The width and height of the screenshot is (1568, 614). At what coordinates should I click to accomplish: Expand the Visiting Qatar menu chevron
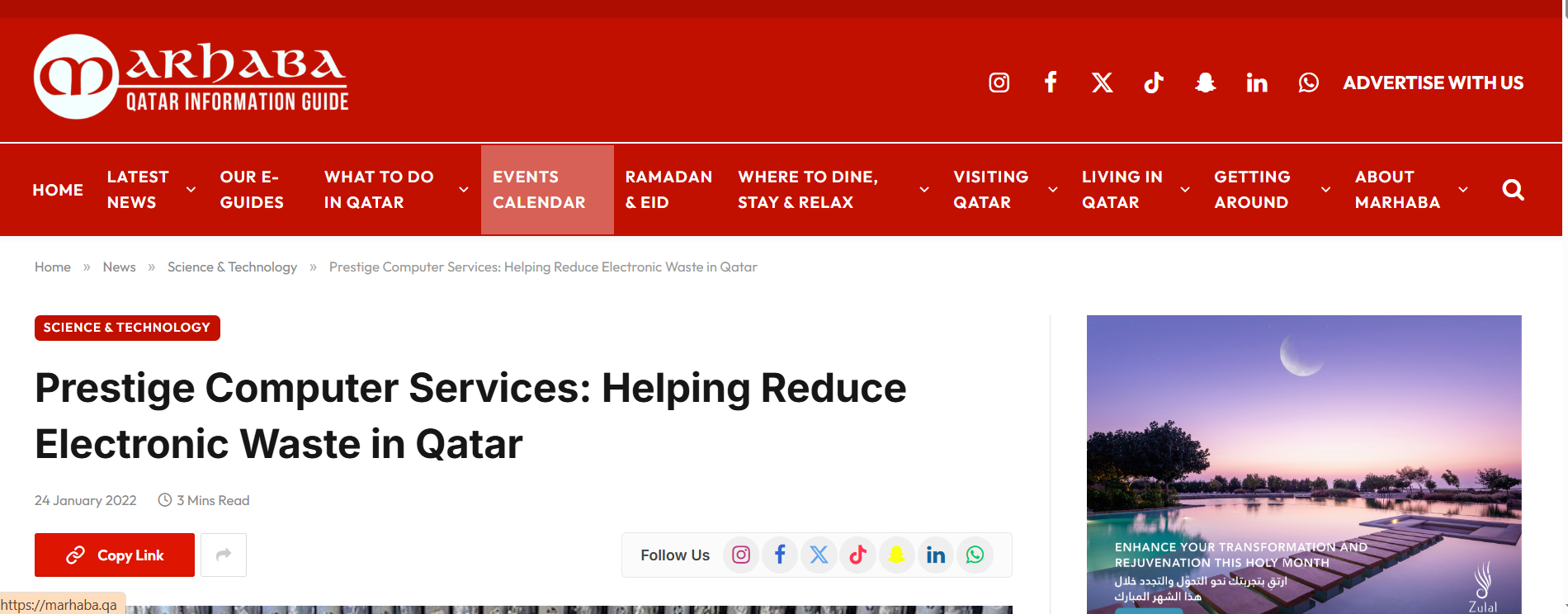click(x=1053, y=190)
